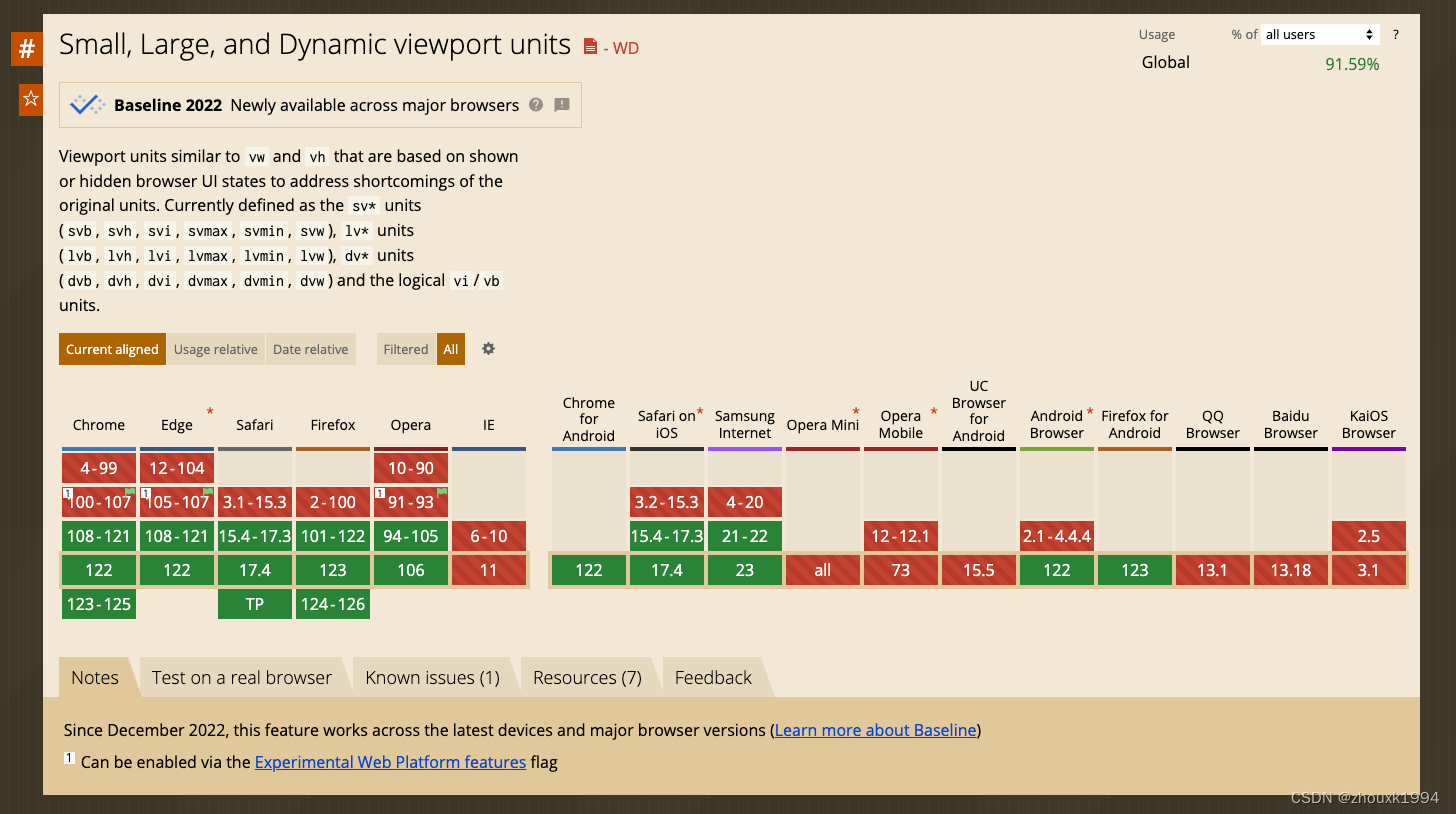The image size is (1456, 814).
Task: Click Safari 15.4-17.3 supported cell
Action: tap(255, 536)
